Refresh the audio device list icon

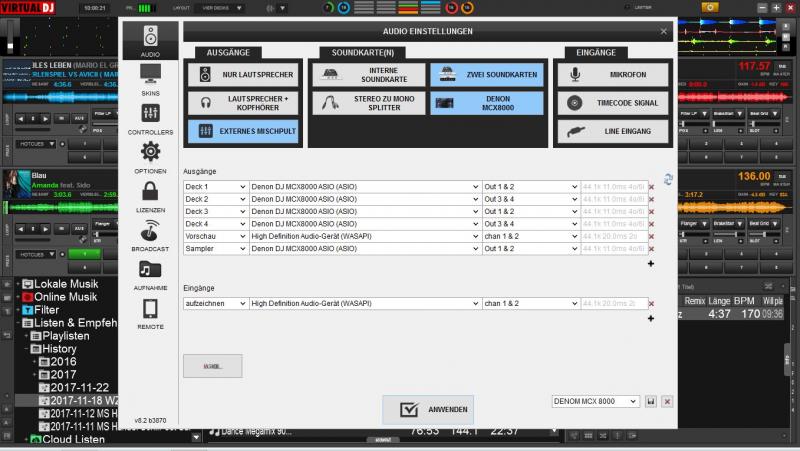point(668,179)
